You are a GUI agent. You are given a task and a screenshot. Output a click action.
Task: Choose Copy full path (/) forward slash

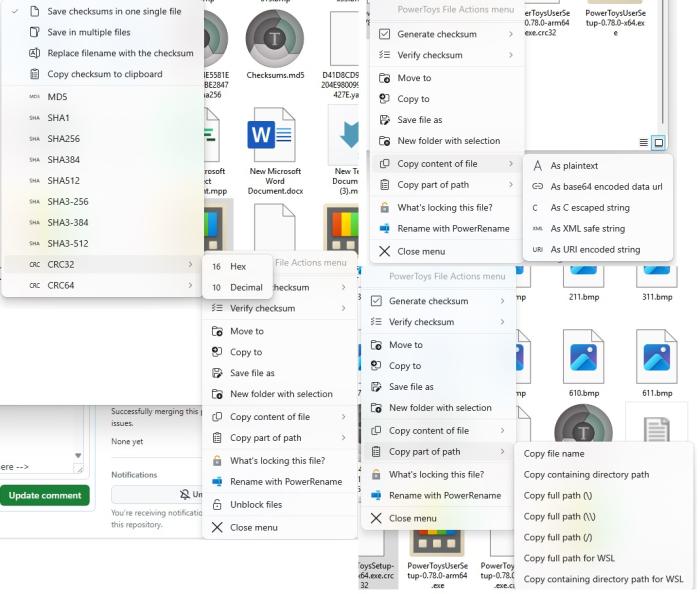558,538
